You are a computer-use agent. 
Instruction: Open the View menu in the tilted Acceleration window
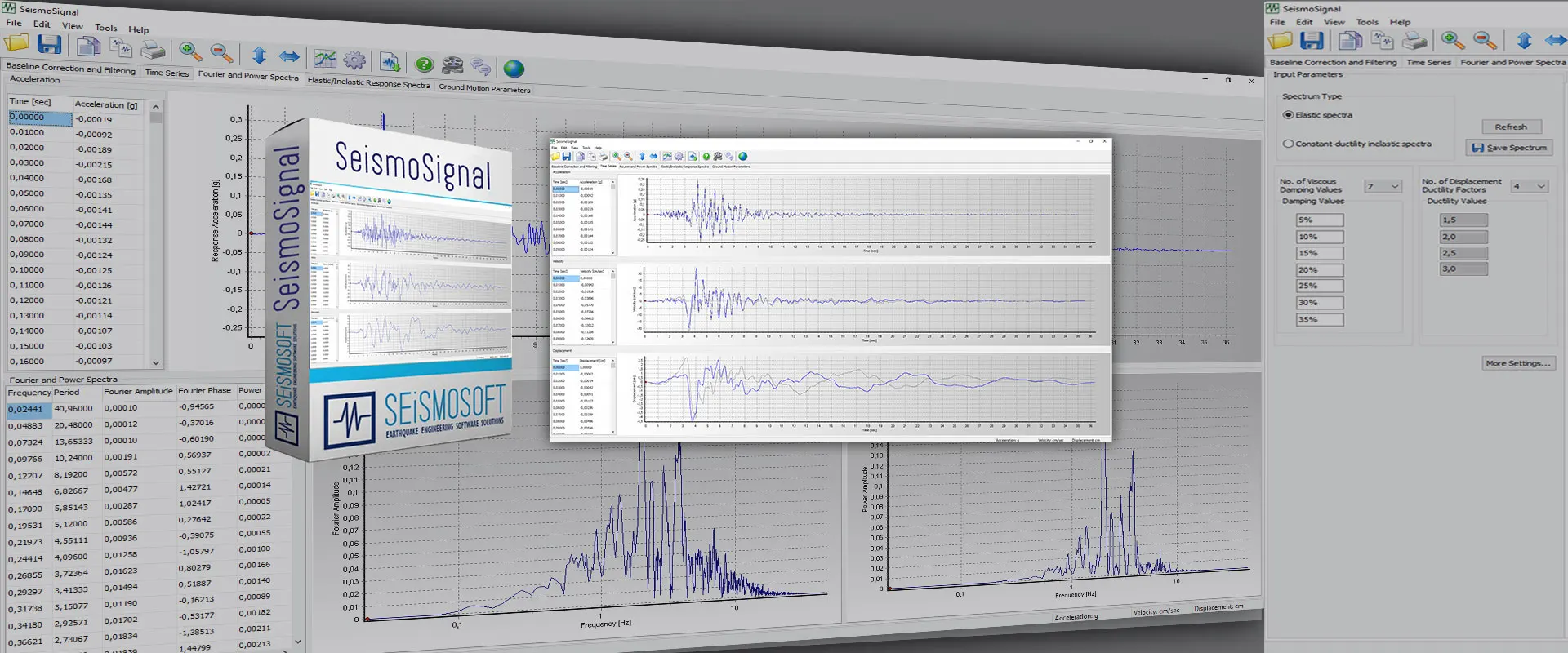pyautogui.click(x=73, y=26)
